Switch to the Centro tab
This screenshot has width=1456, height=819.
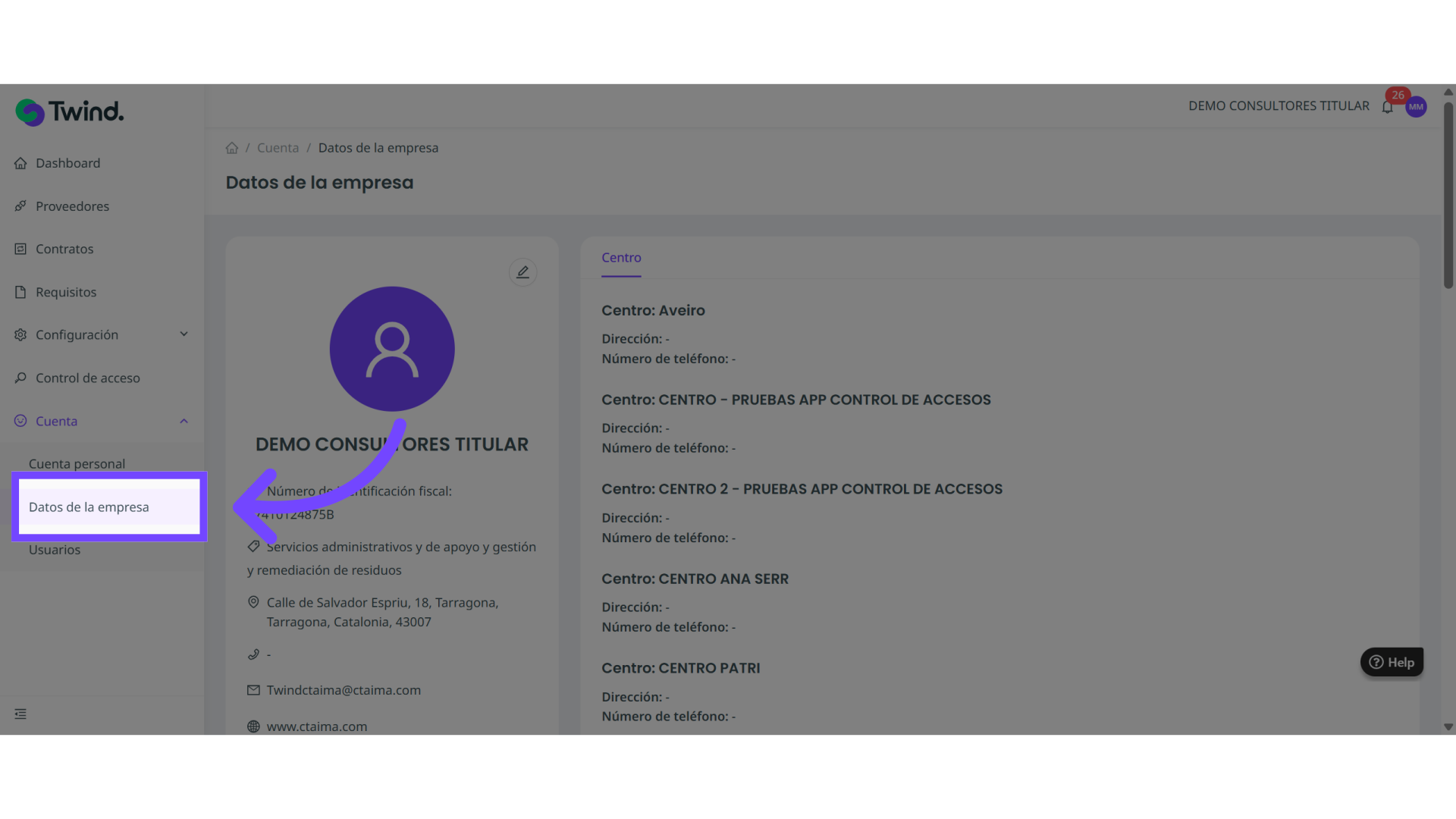(x=621, y=258)
